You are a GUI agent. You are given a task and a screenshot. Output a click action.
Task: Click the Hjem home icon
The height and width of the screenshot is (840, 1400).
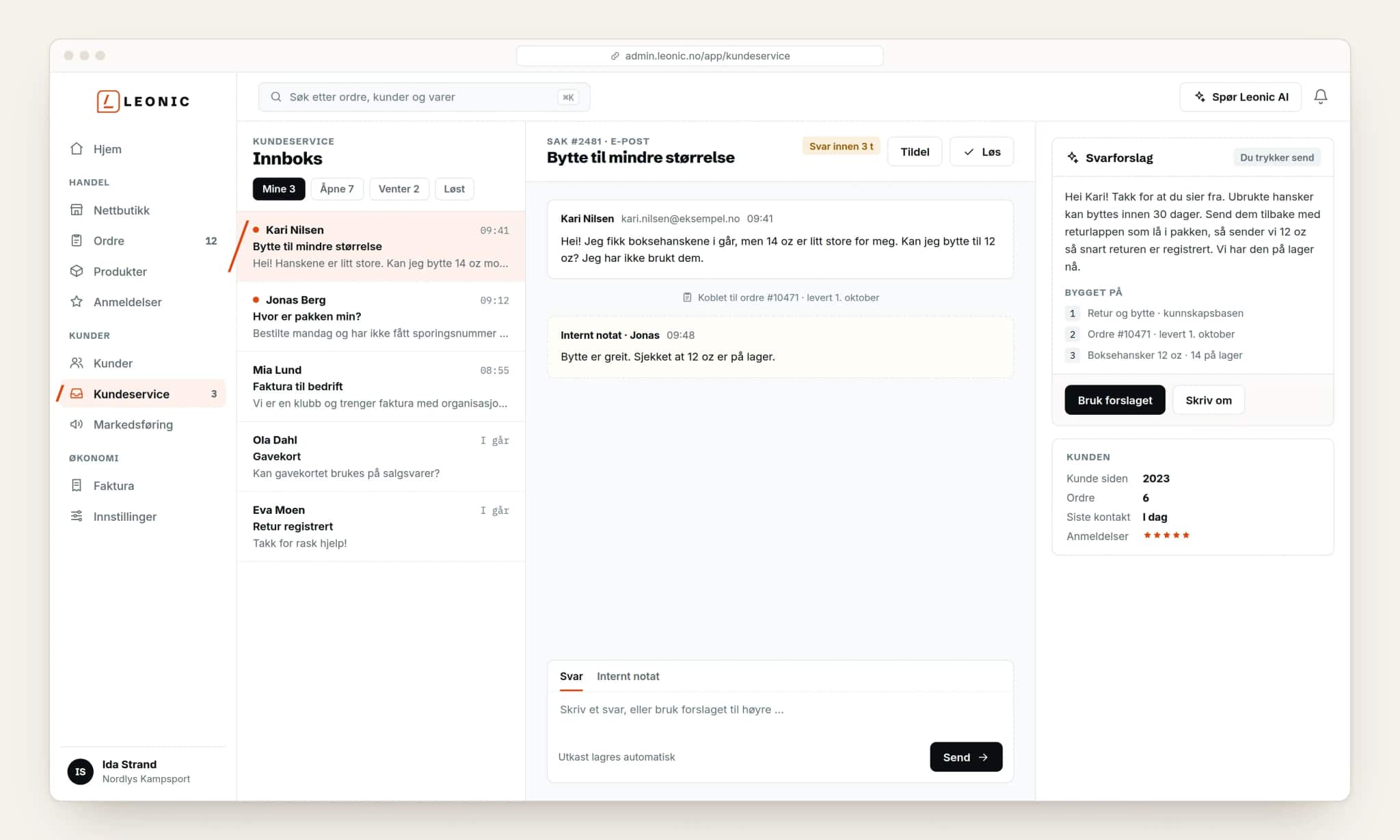tap(77, 149)
